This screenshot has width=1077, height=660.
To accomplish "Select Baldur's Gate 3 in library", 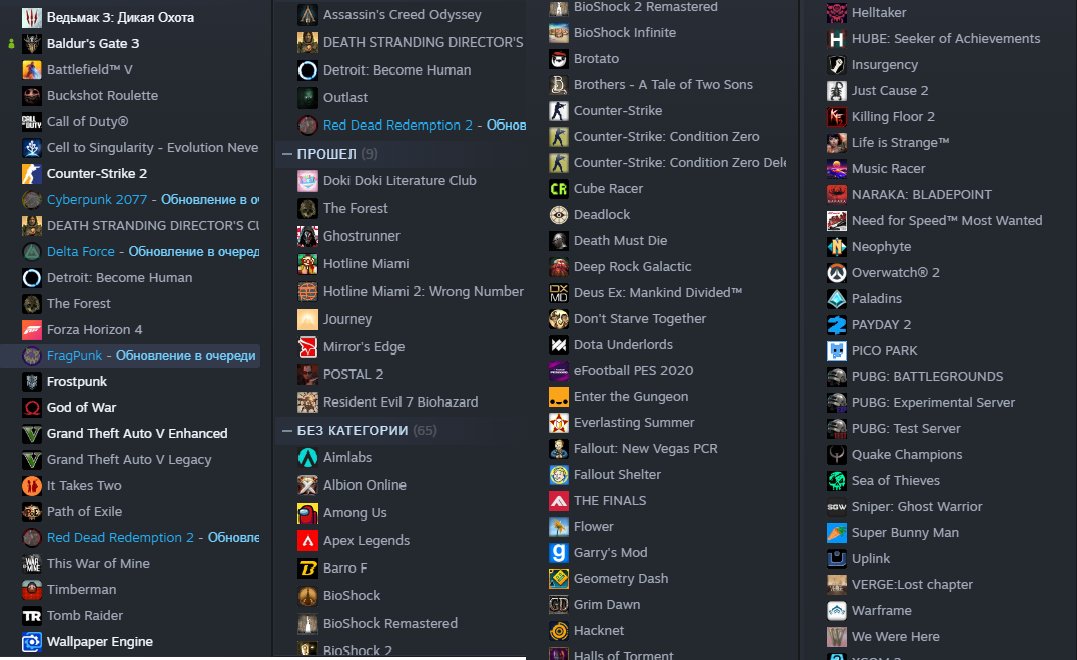I will [x=93, y=43].
